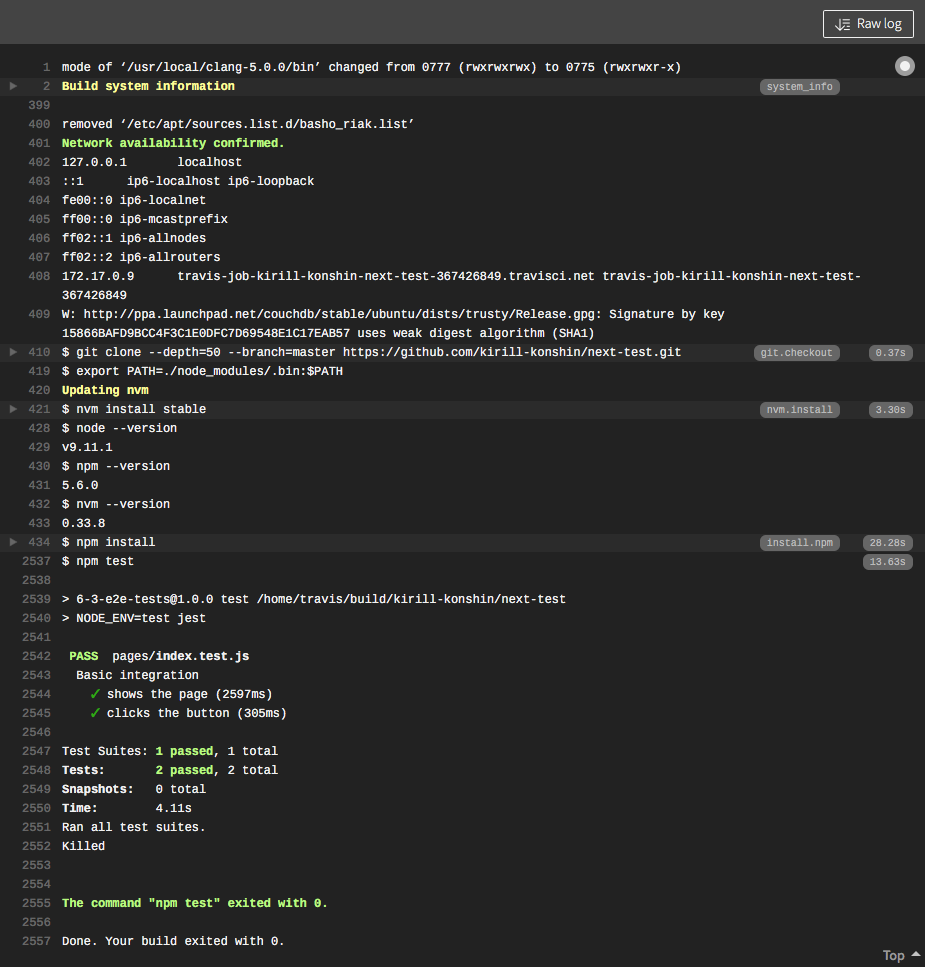Select line number 2557

[35, 941]
